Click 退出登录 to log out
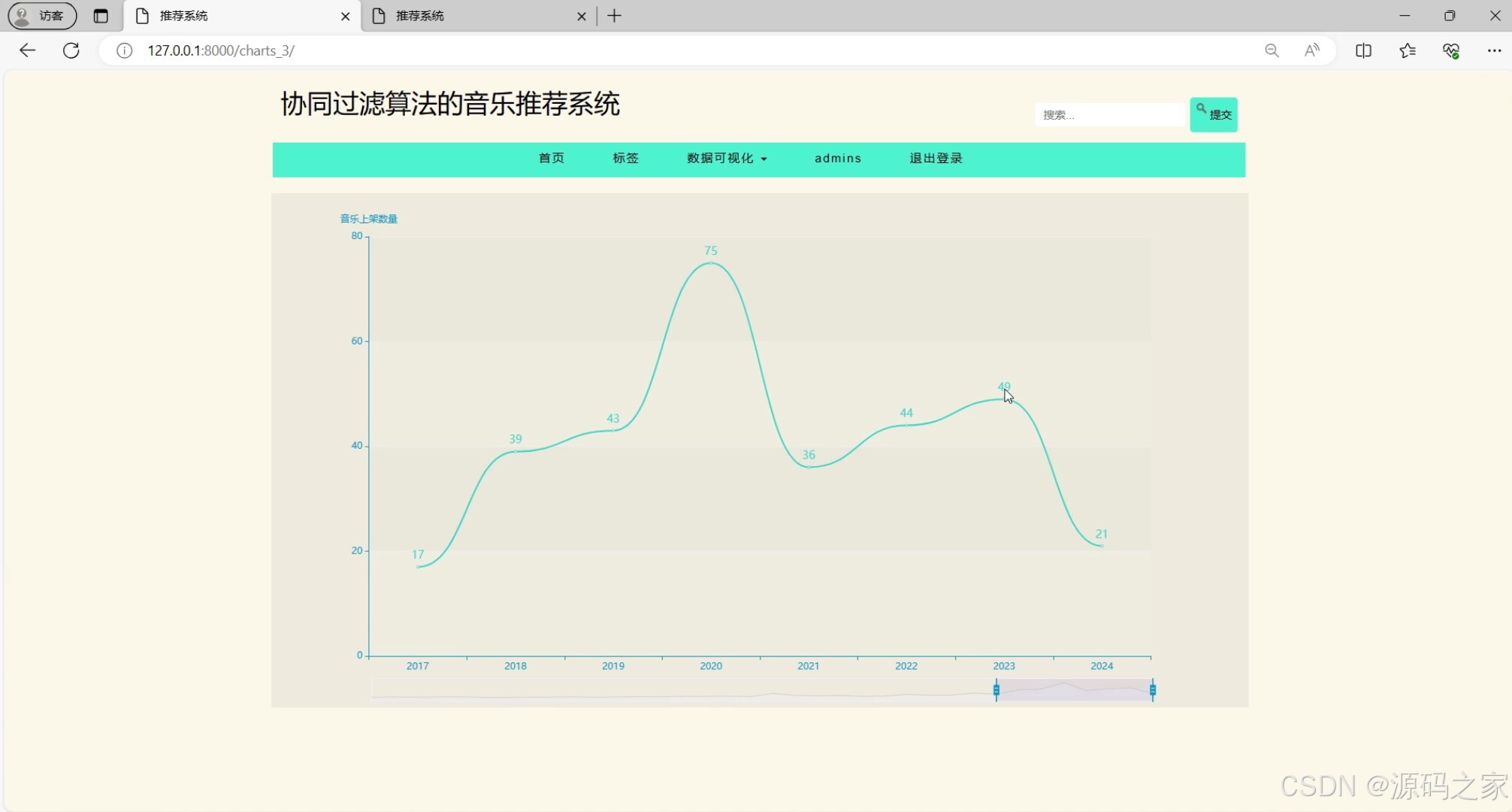This screenshot has height=812, width=1512. tap(936, 159)
